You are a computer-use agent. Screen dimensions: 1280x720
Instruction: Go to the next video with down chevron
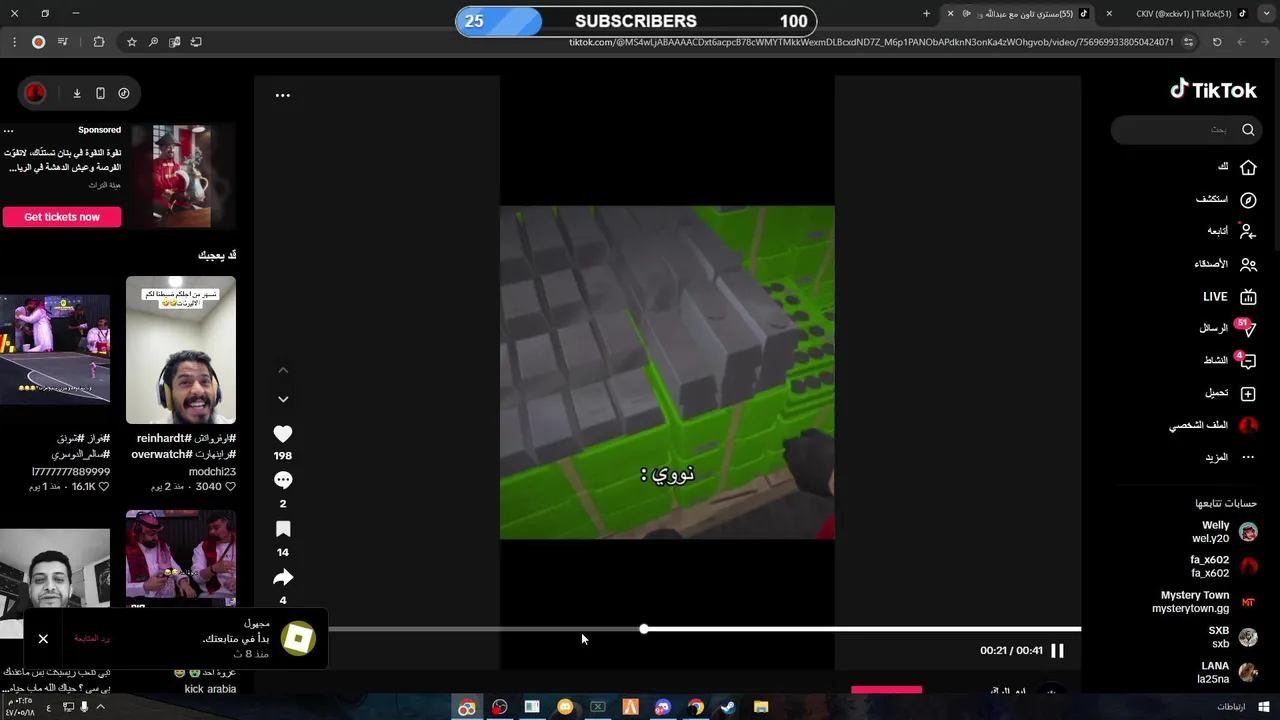tap(283, 399)
